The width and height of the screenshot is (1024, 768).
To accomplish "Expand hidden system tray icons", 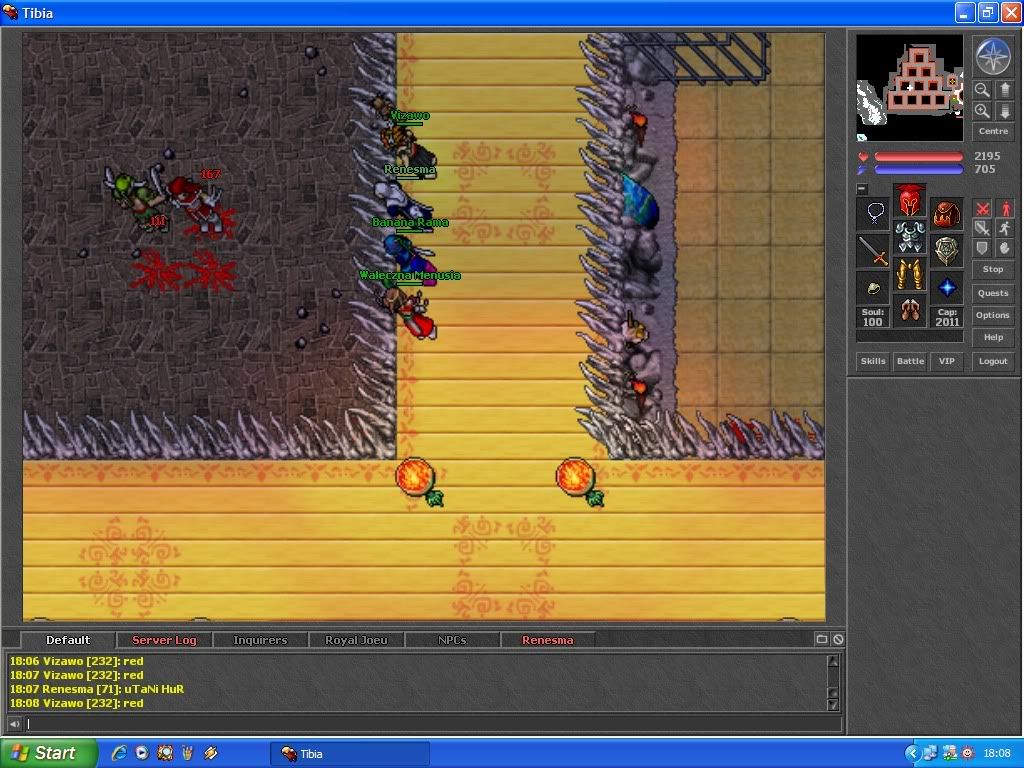I will (912, 753).
